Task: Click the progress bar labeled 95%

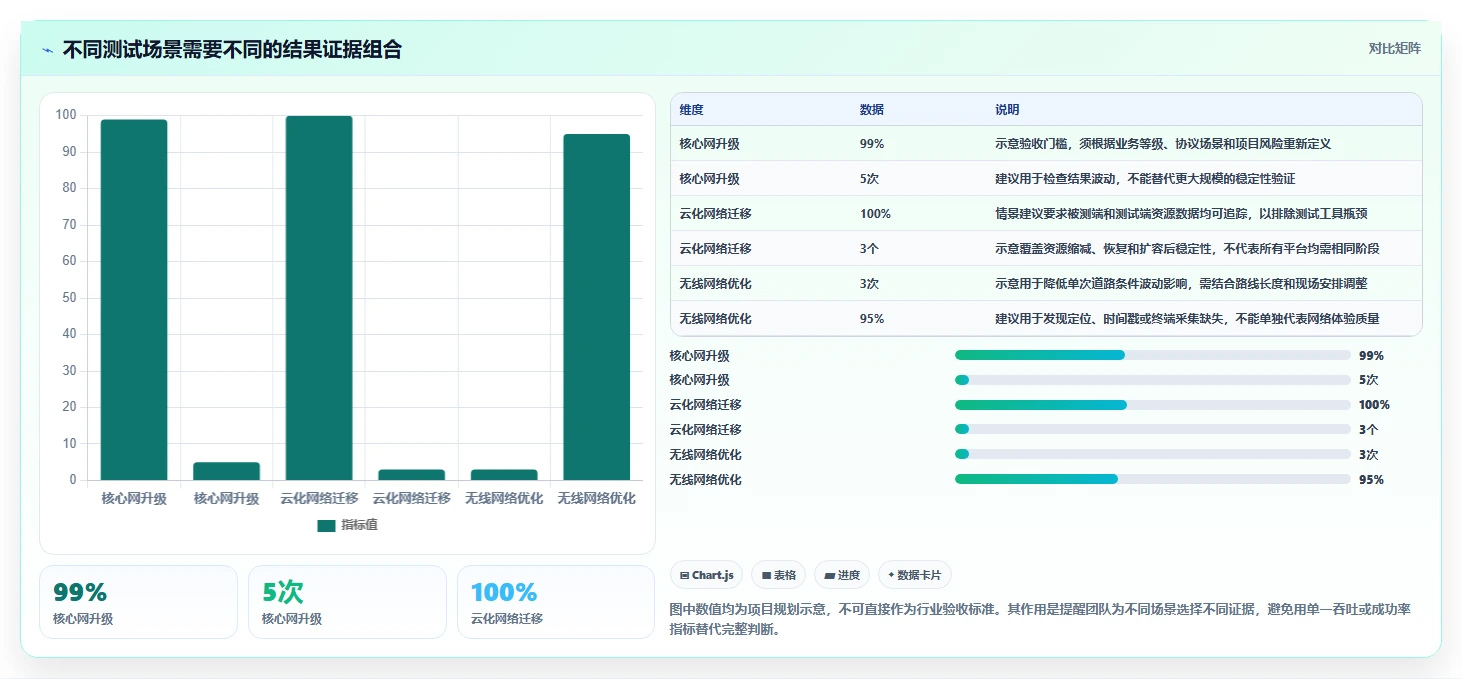Action: point(1152,479)
